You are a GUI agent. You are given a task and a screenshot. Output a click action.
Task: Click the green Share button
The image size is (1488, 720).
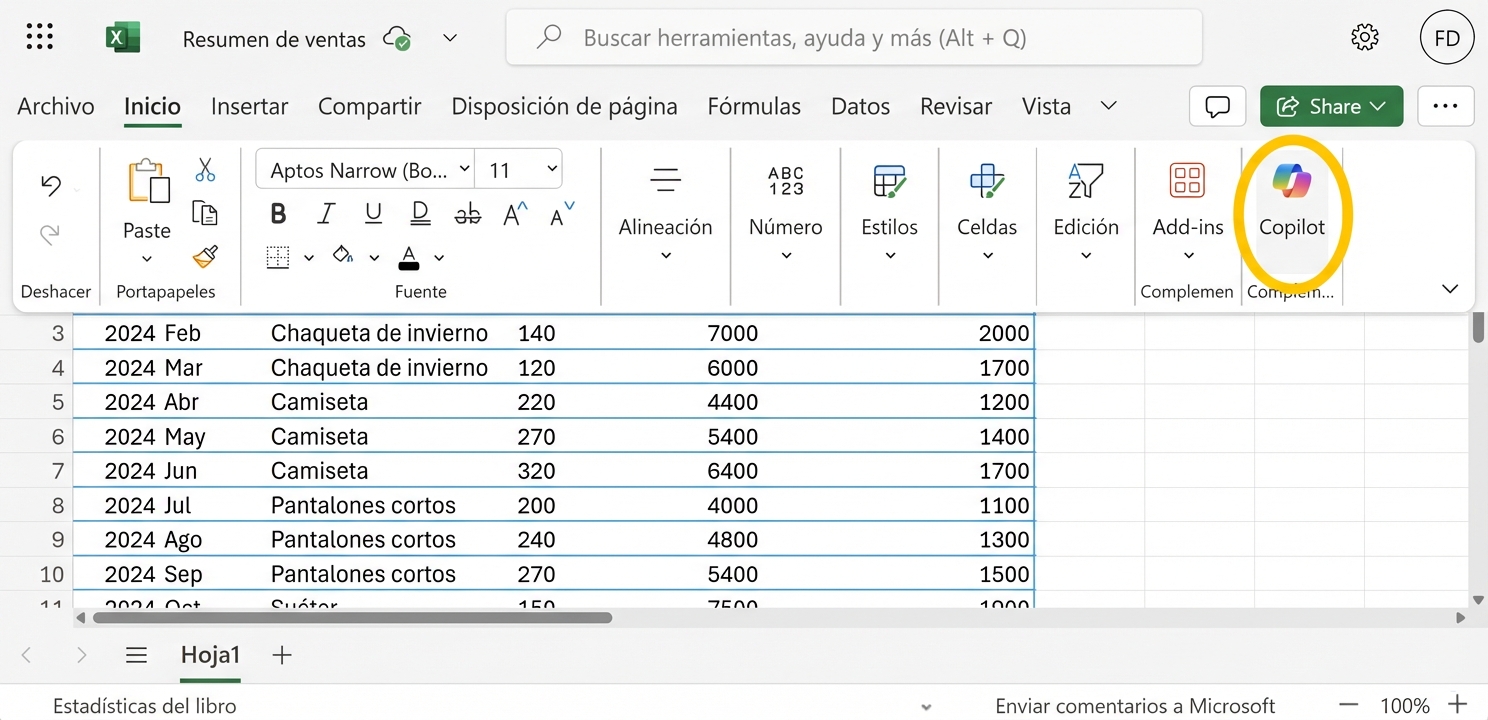[1331, 106]
